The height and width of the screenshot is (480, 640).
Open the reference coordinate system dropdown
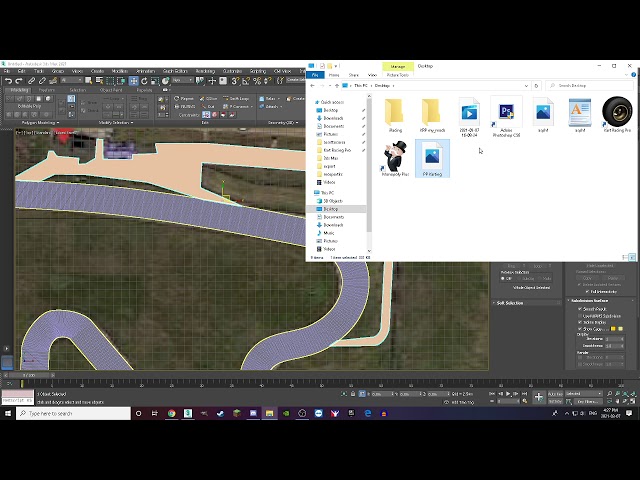[182, 80]
